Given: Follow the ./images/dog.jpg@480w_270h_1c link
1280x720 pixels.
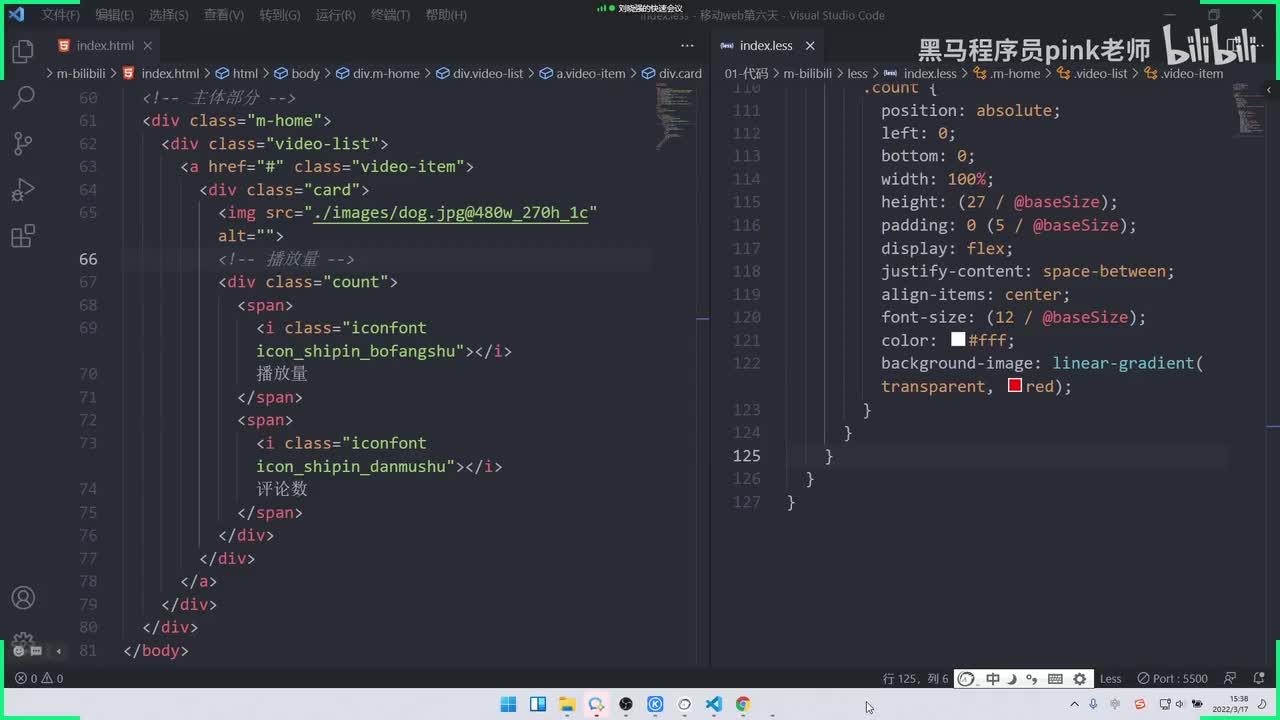Looking at the screenshot, I should (x=451, y=213).
